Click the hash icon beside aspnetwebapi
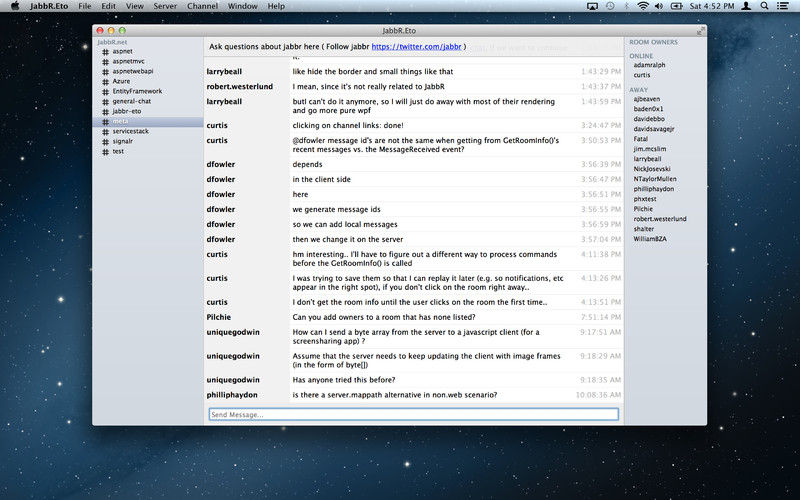Viewport: 800px width, 500px height. pyautogui.click(x=106, y=71)
